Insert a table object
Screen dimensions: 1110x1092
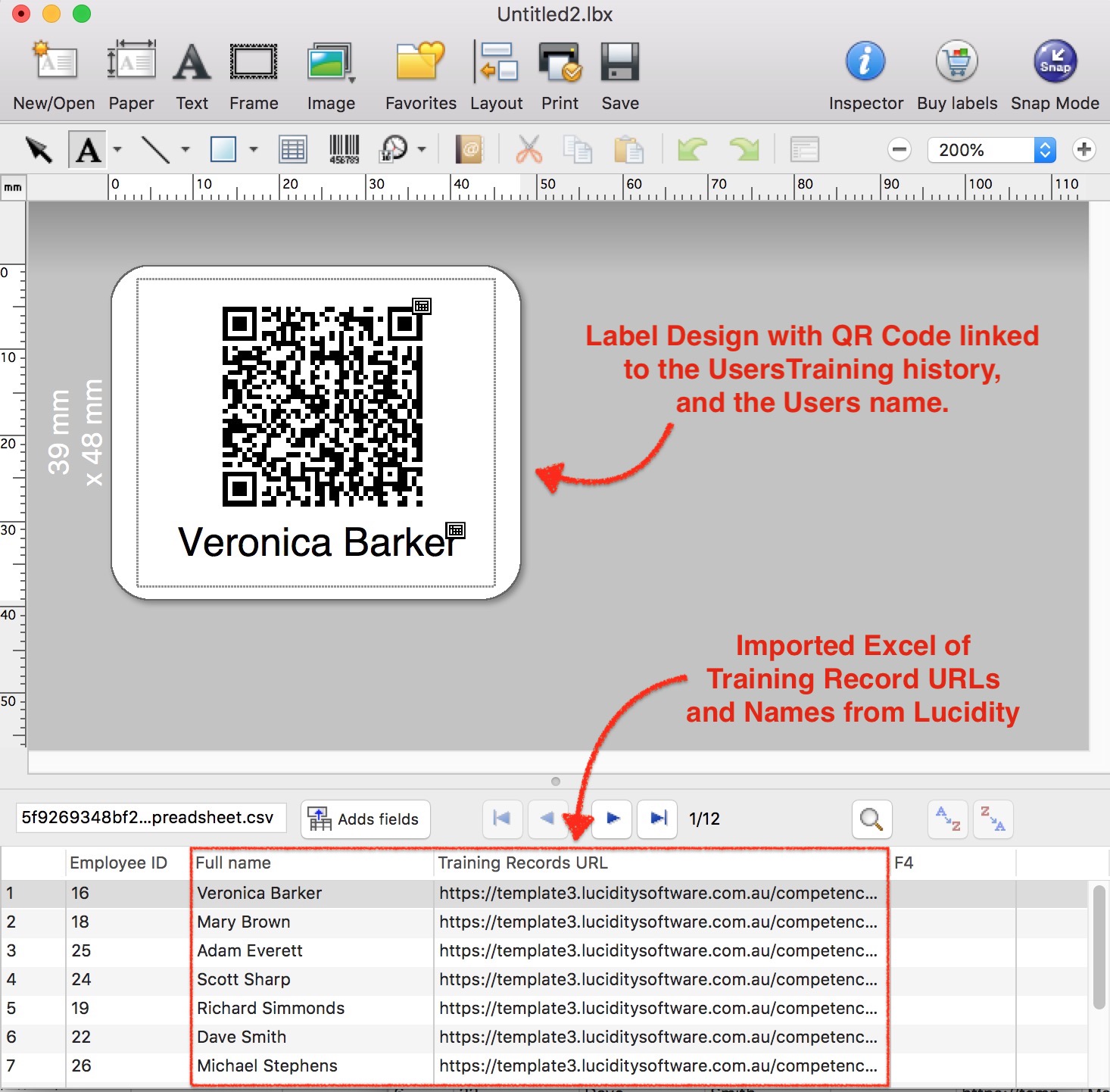coord(293,149)
